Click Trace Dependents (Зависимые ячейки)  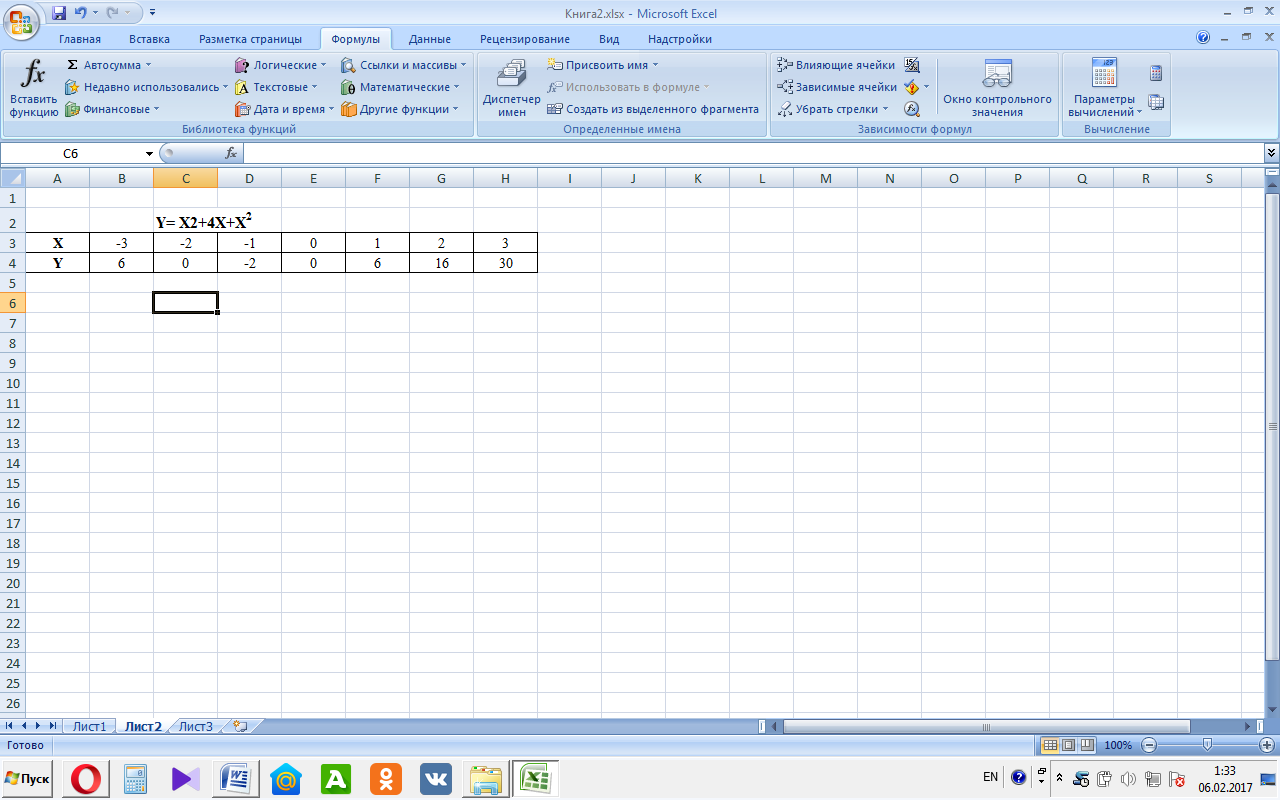(x=838, y=87)
